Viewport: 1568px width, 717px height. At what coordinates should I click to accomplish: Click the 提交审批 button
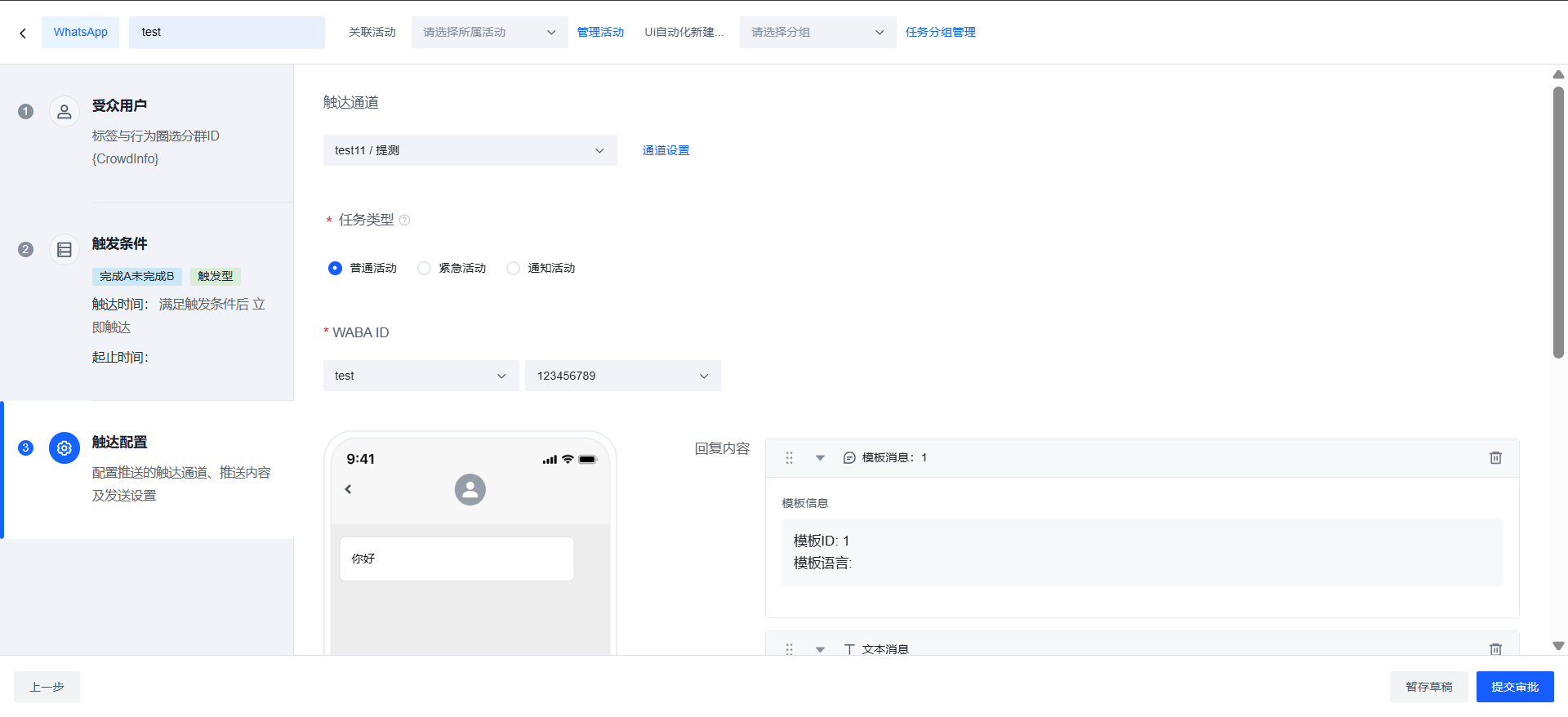[x=1514, y=687]
